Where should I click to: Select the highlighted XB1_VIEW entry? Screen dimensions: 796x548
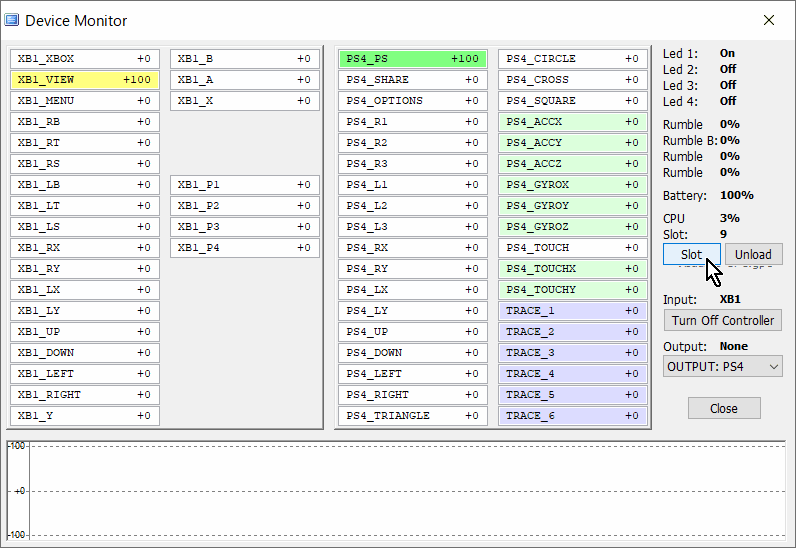pyautogui.click(x=85, y=80)
